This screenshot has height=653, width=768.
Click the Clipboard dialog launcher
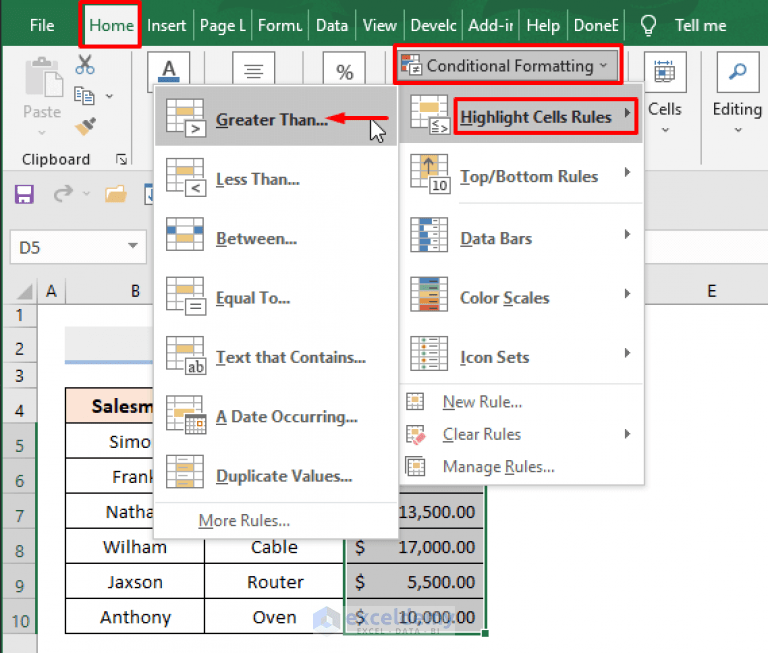121,159
